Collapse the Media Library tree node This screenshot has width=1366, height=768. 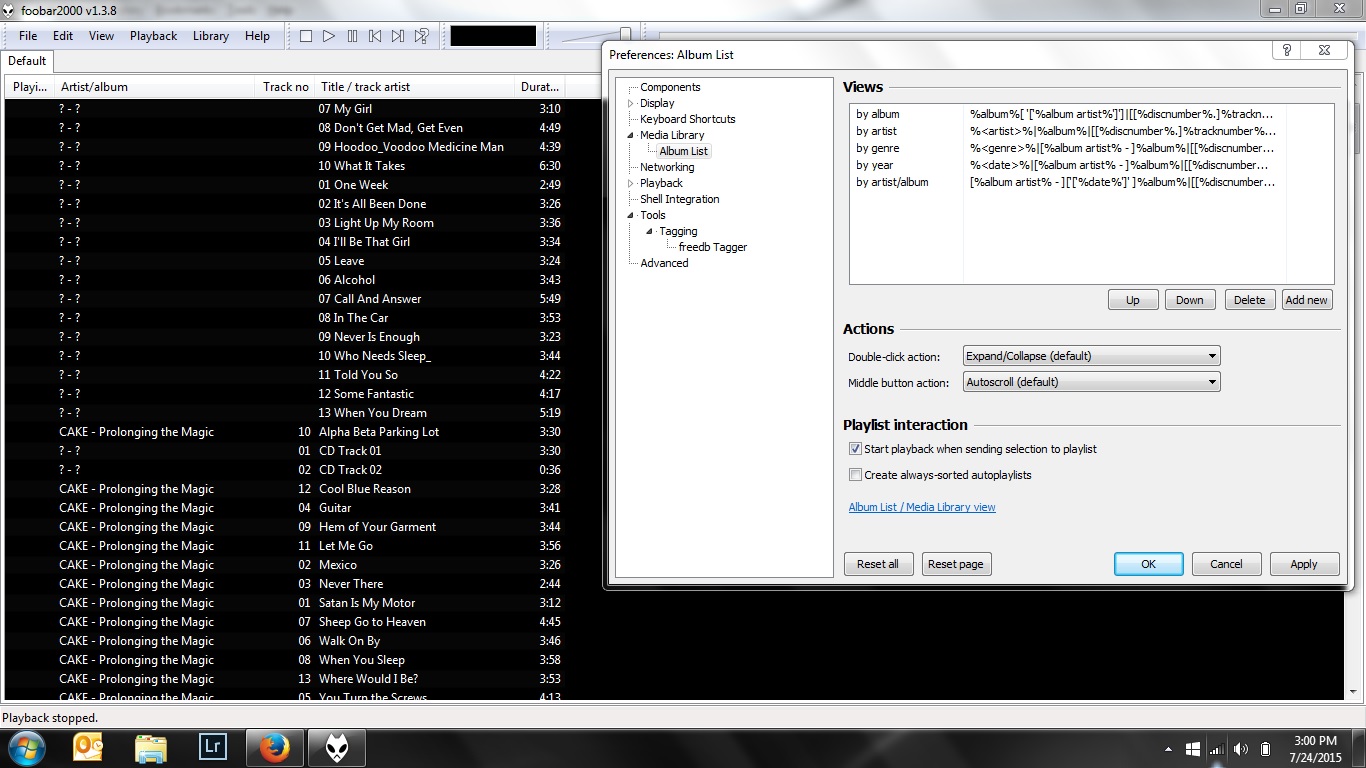630,135
